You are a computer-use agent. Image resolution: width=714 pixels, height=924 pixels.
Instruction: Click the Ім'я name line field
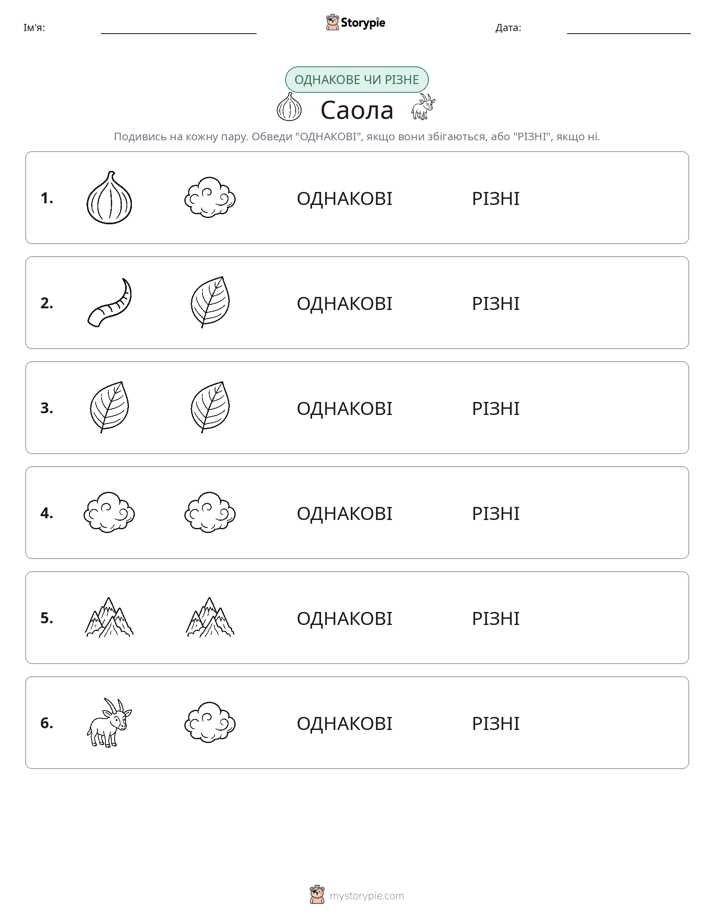pos(178,28)
